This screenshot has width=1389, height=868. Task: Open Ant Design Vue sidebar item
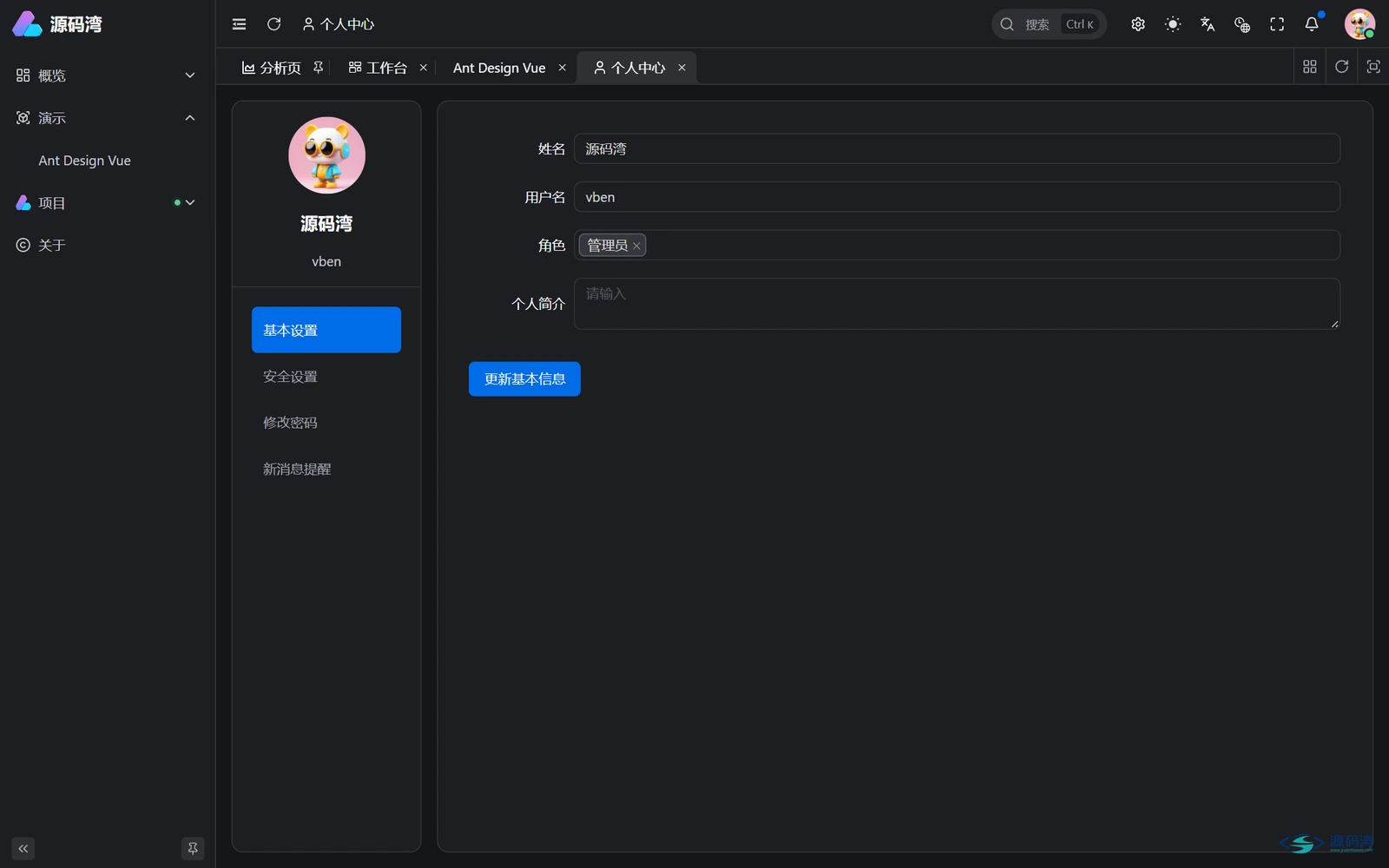[107, 161]
